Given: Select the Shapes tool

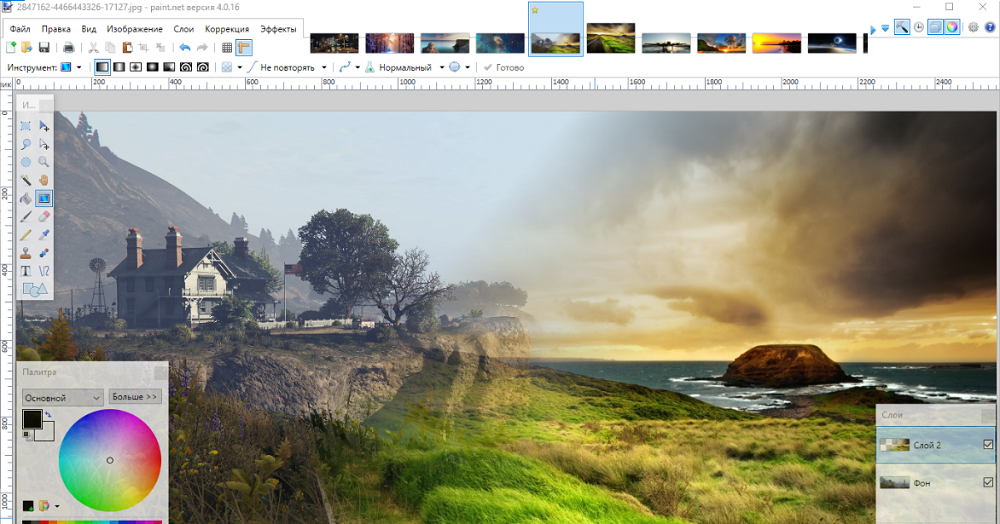Looking at the screenshot, I should 34,289.
